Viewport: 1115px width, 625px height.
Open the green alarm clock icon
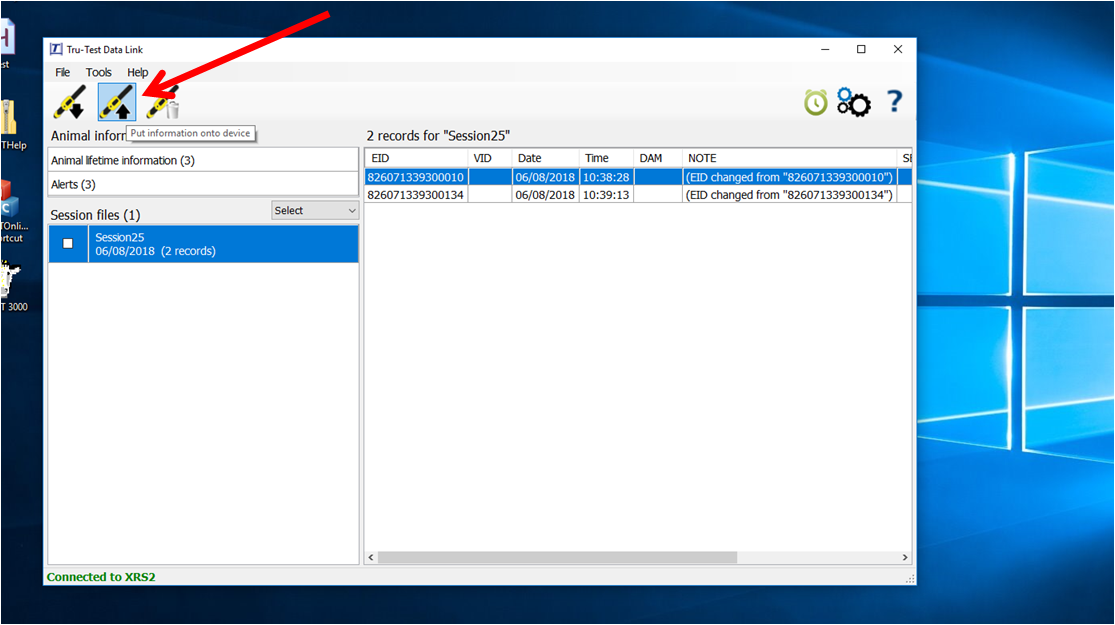[x=816, y=102]
